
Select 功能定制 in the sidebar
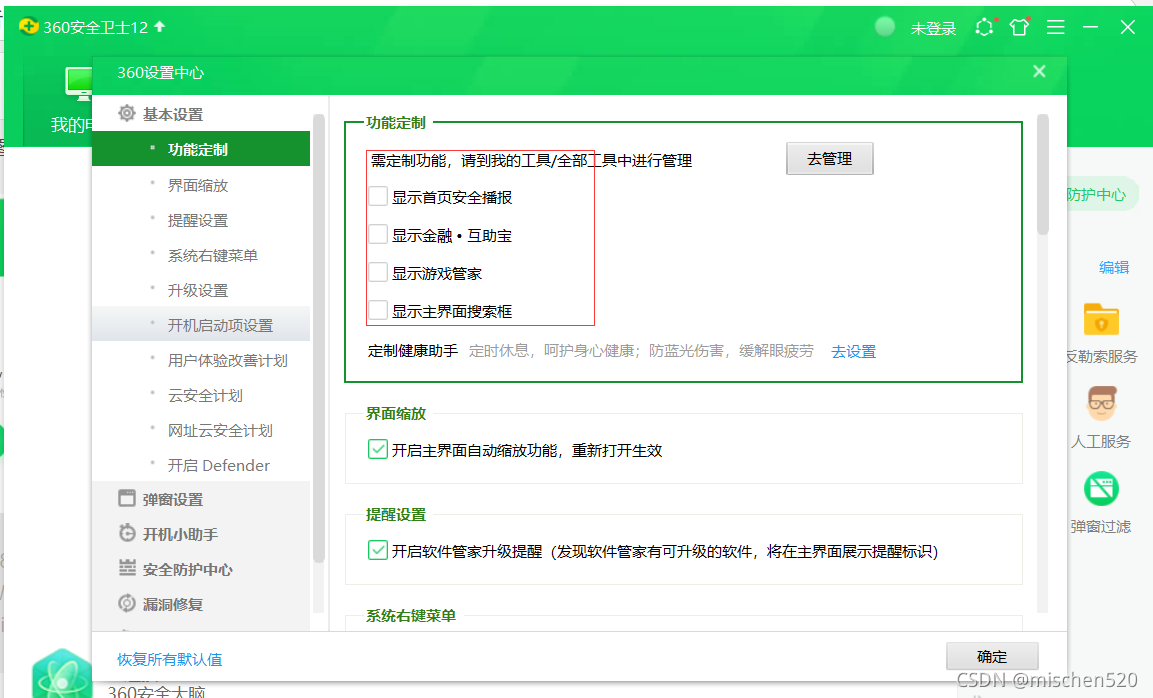coord(201,149)
